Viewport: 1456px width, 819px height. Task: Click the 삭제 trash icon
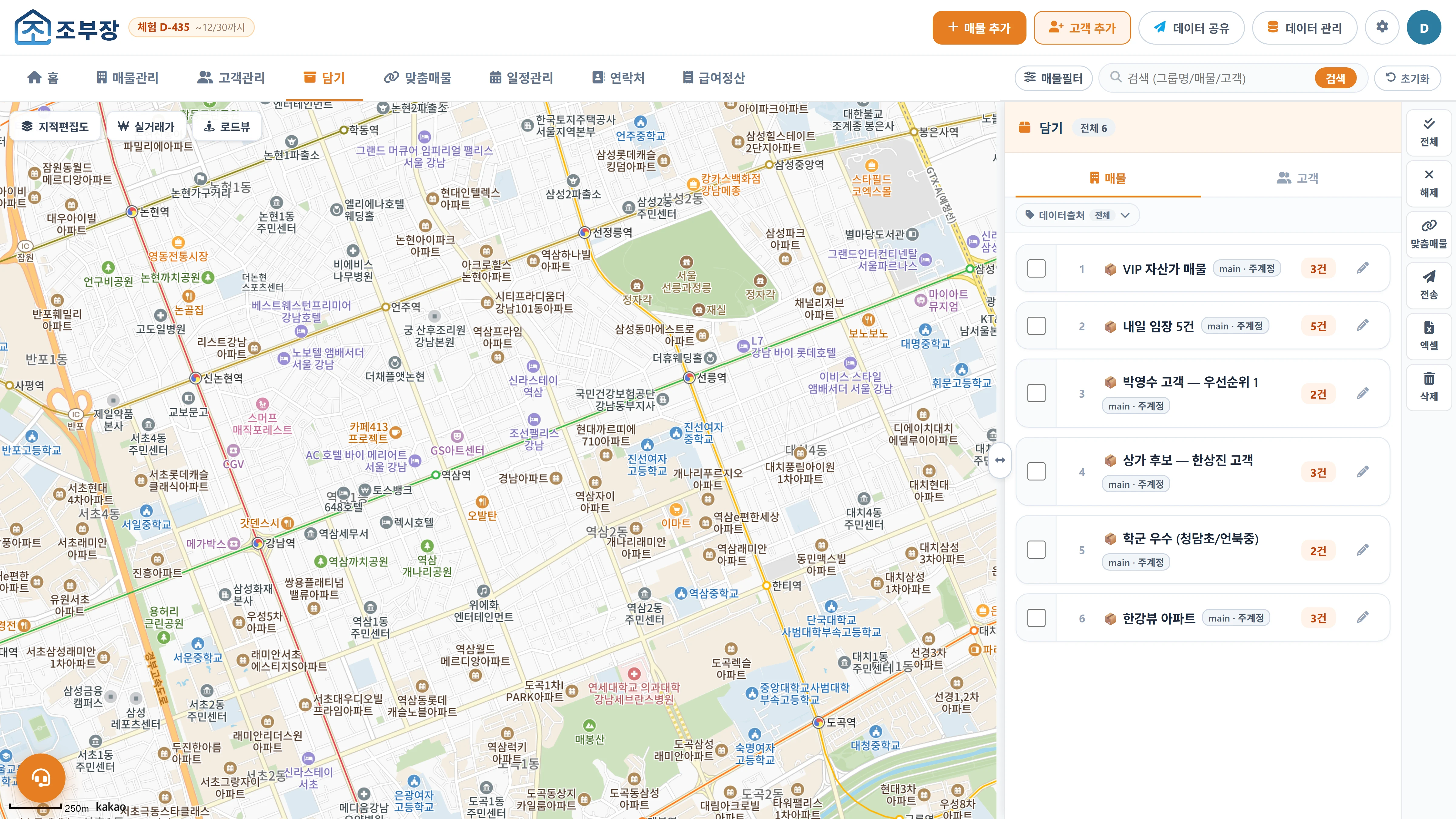pyautogui.click(x=1429, y=387)
